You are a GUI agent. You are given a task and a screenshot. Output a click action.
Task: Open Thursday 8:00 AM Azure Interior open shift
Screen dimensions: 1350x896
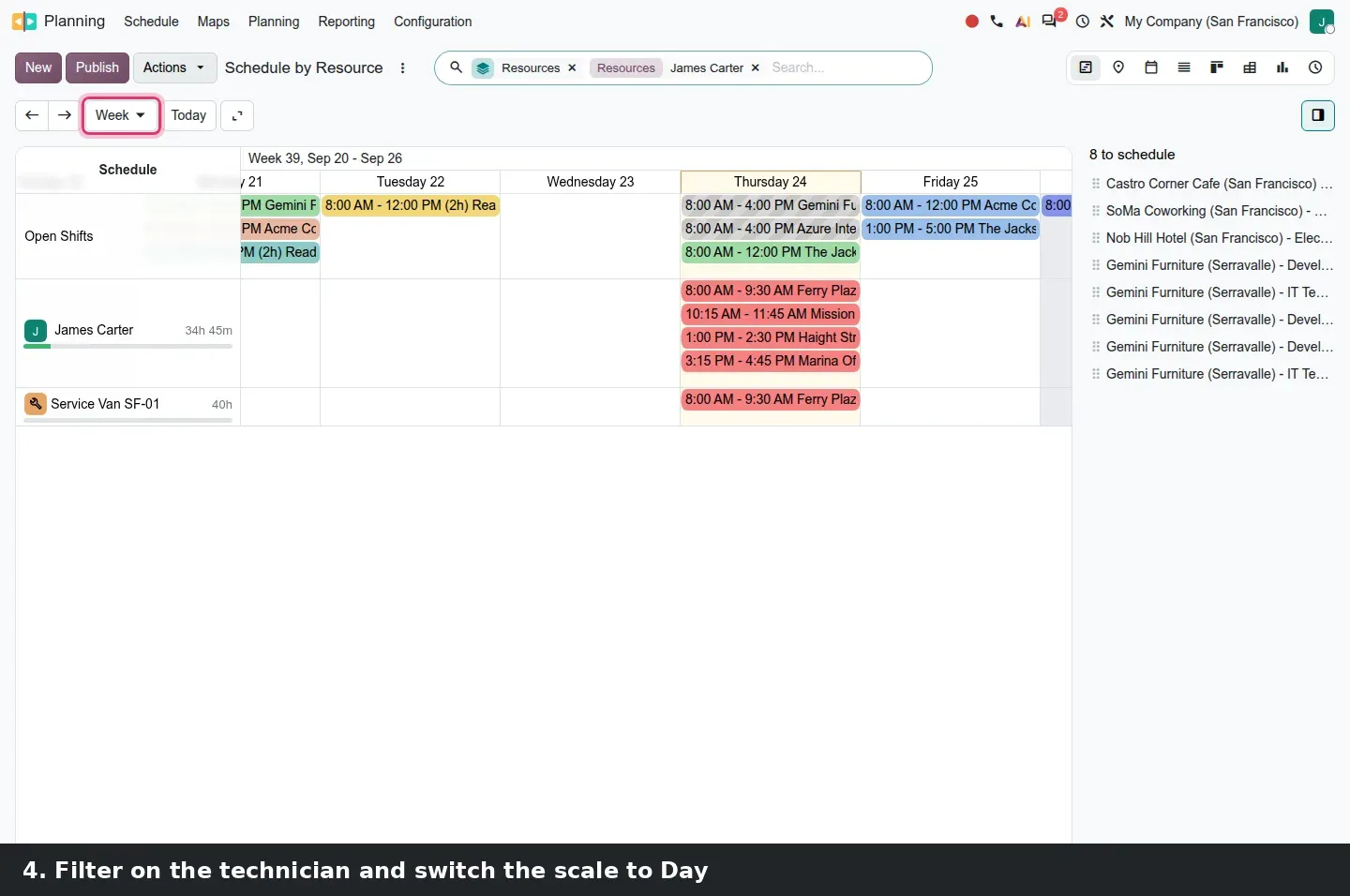pyautogui.click(x=771, y=229)
